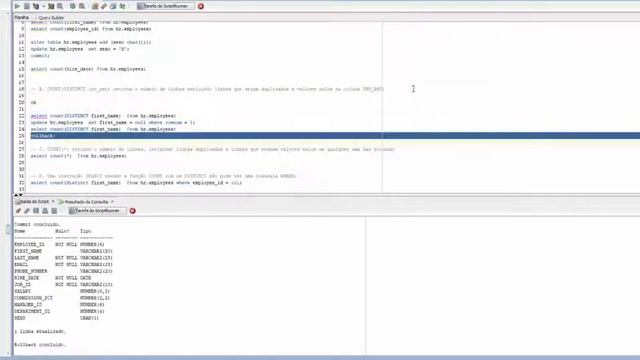Click the FIRST_NAME row in the output
This screenshot has height=360, width=640.
(63, 251)
